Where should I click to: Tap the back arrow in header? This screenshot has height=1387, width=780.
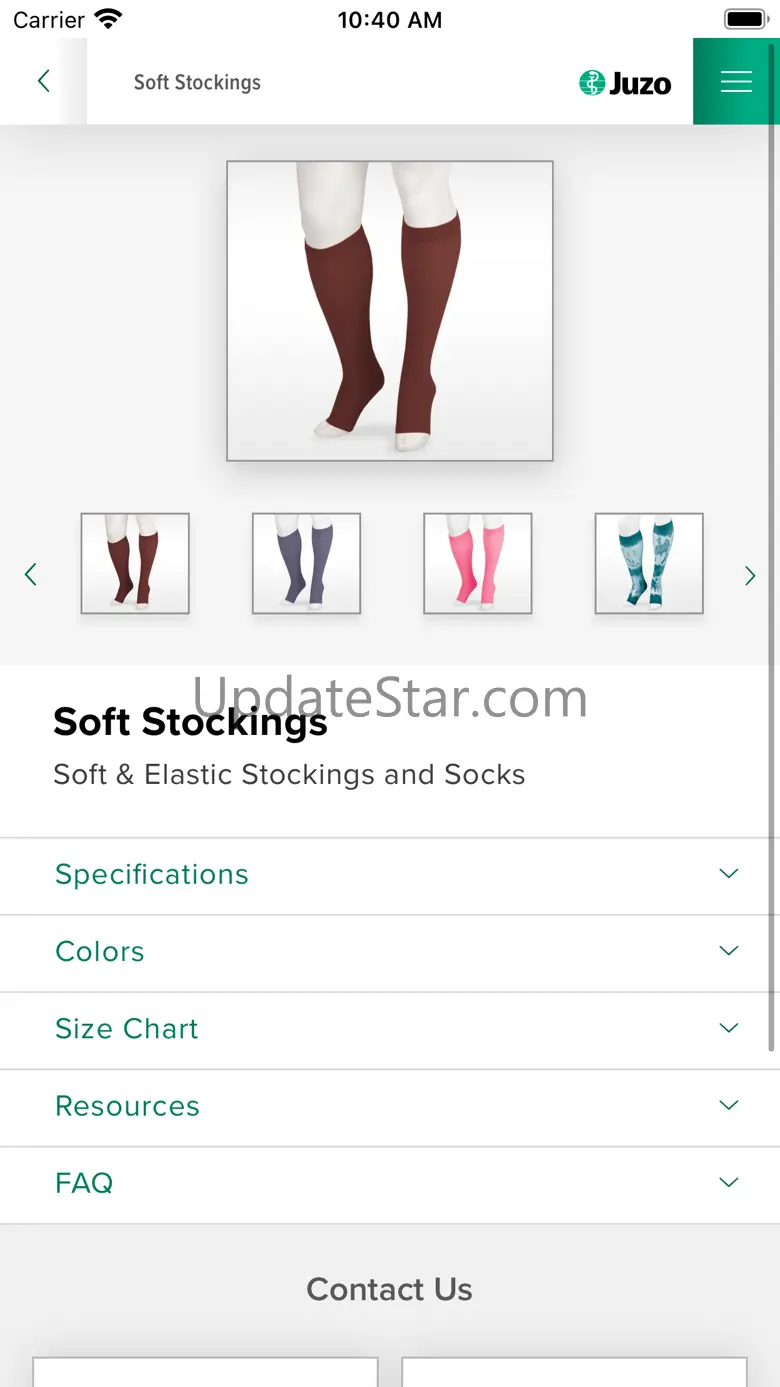point(43,81)
